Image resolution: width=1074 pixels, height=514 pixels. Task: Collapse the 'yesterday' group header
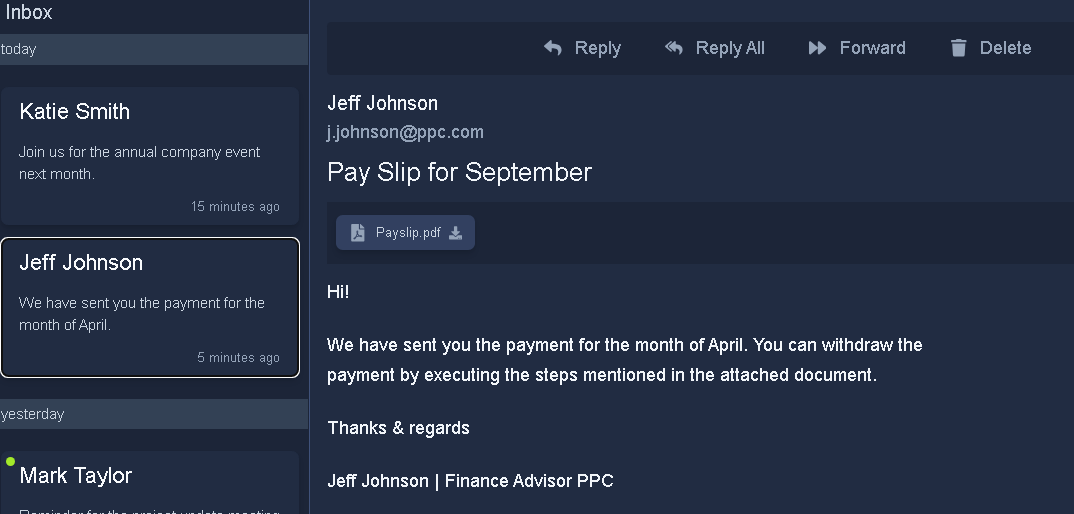click(x=154, y=414)
